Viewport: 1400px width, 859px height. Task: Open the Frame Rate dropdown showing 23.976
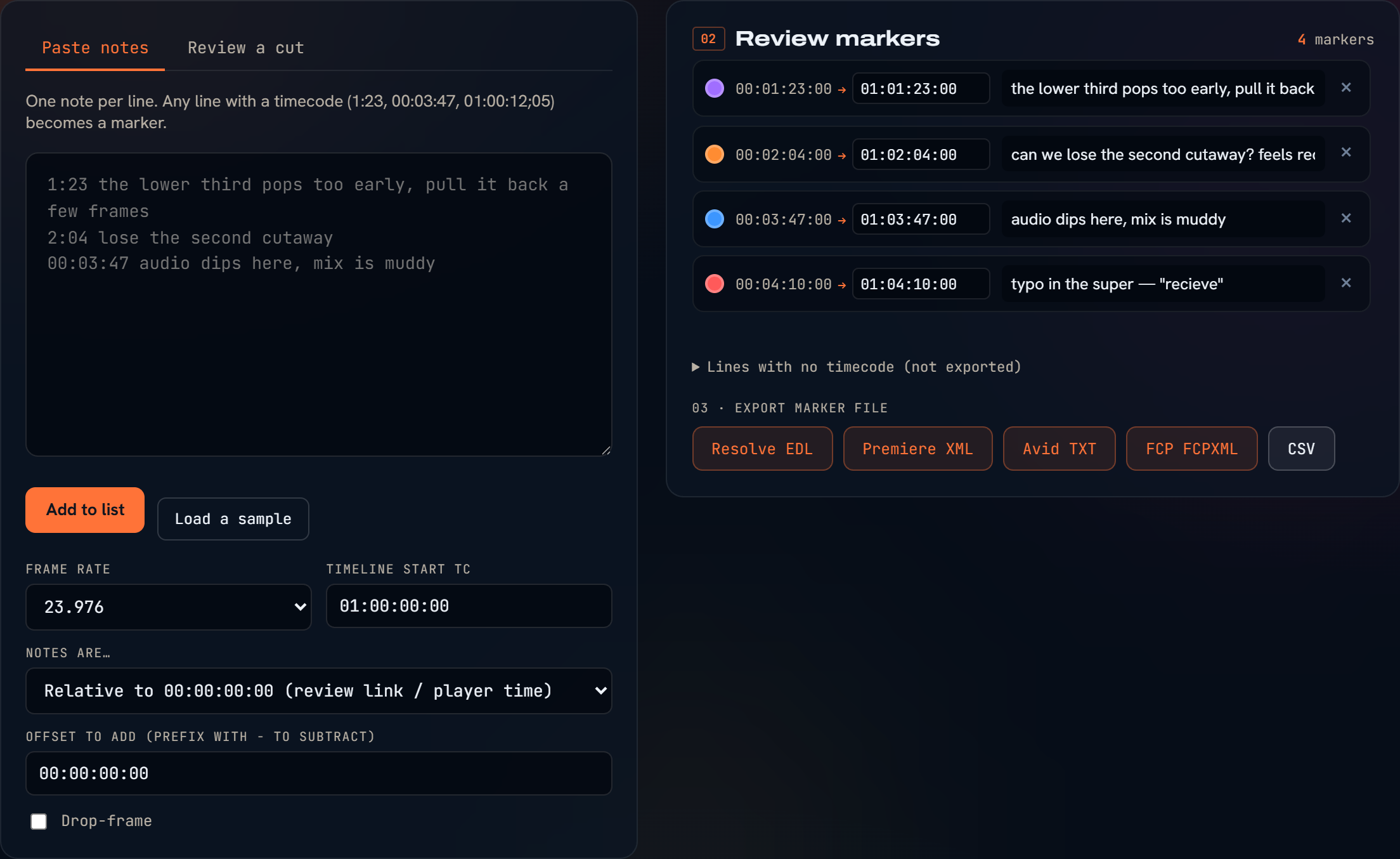[169, 607]
